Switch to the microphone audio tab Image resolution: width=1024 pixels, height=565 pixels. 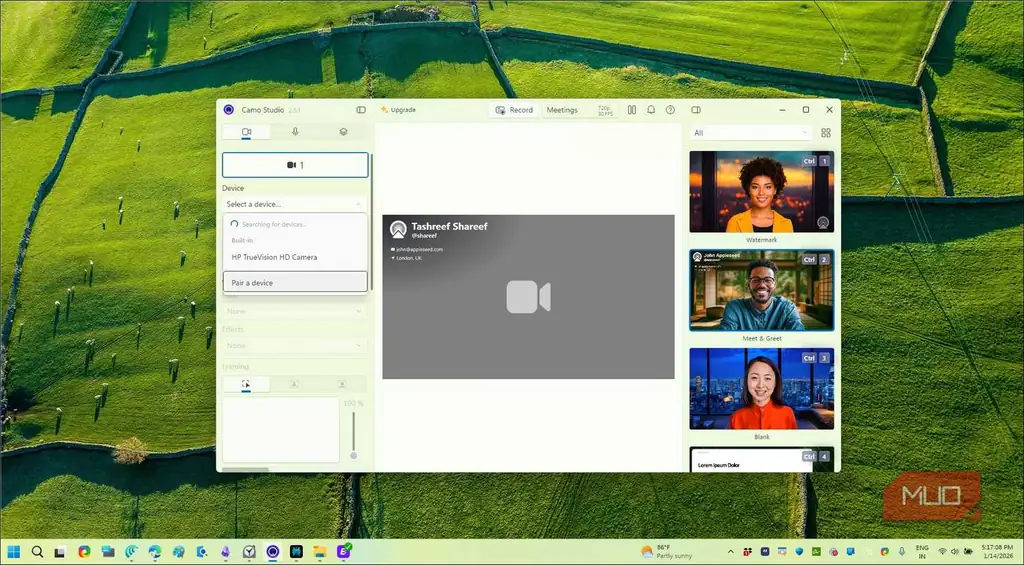(x=295, y=132)
